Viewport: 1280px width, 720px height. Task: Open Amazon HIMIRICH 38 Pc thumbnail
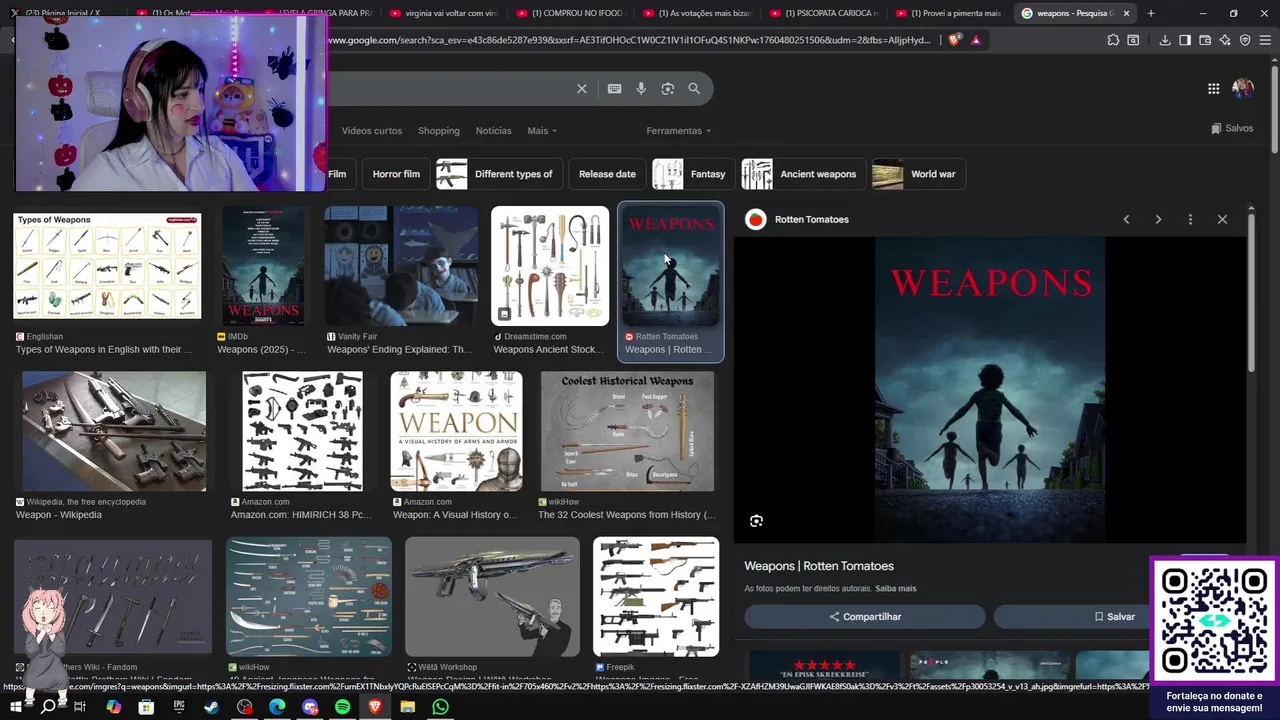pyautogui.click(x=303, y=431)
